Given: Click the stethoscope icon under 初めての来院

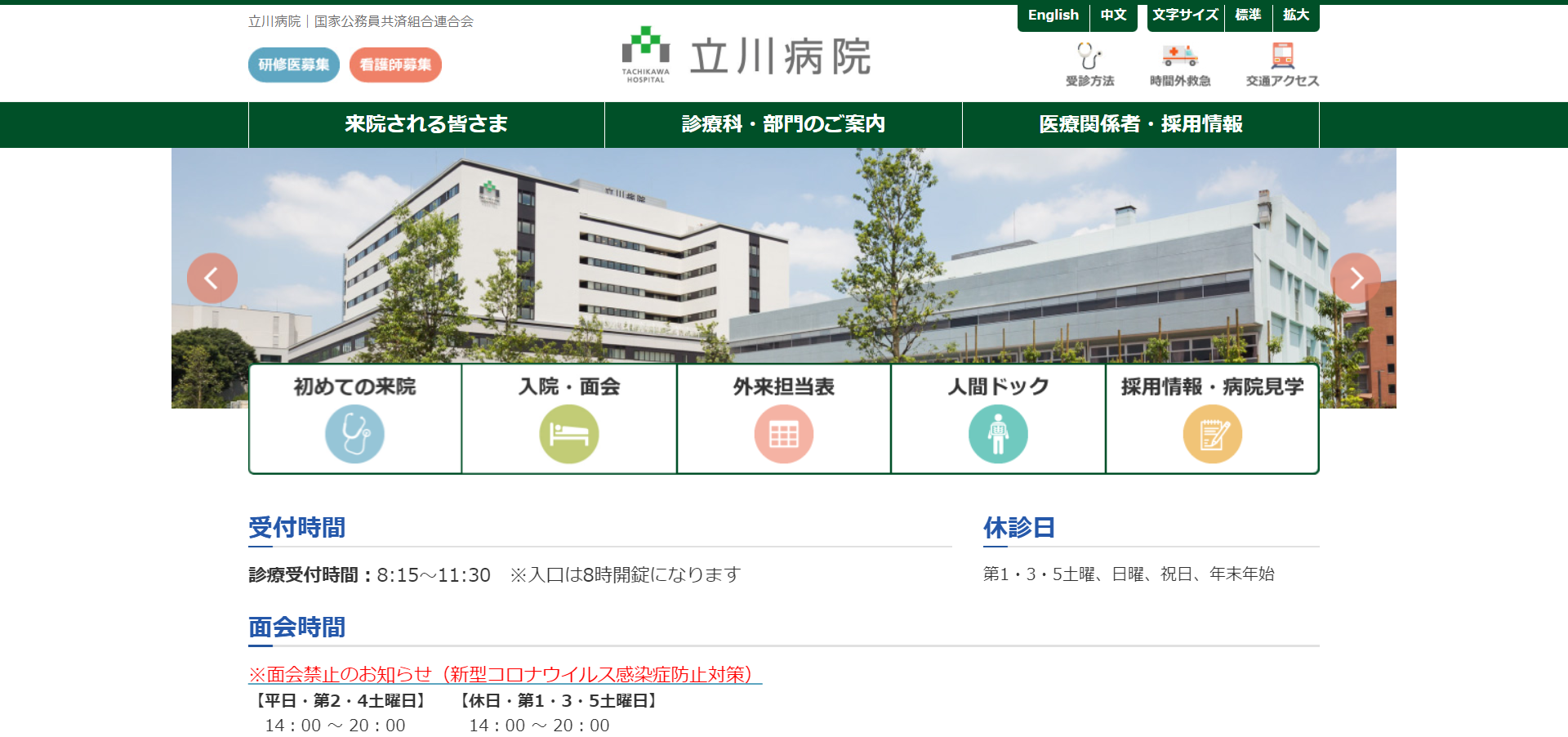Looking at the screenshot, I should click(354, 434).
